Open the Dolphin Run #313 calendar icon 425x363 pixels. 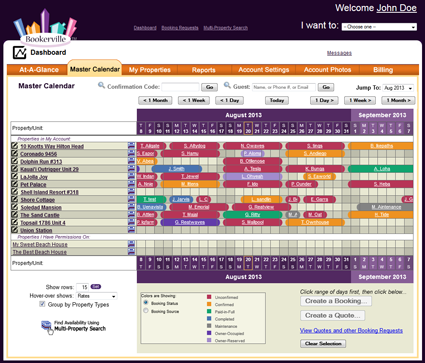click(x=131, y=161)
